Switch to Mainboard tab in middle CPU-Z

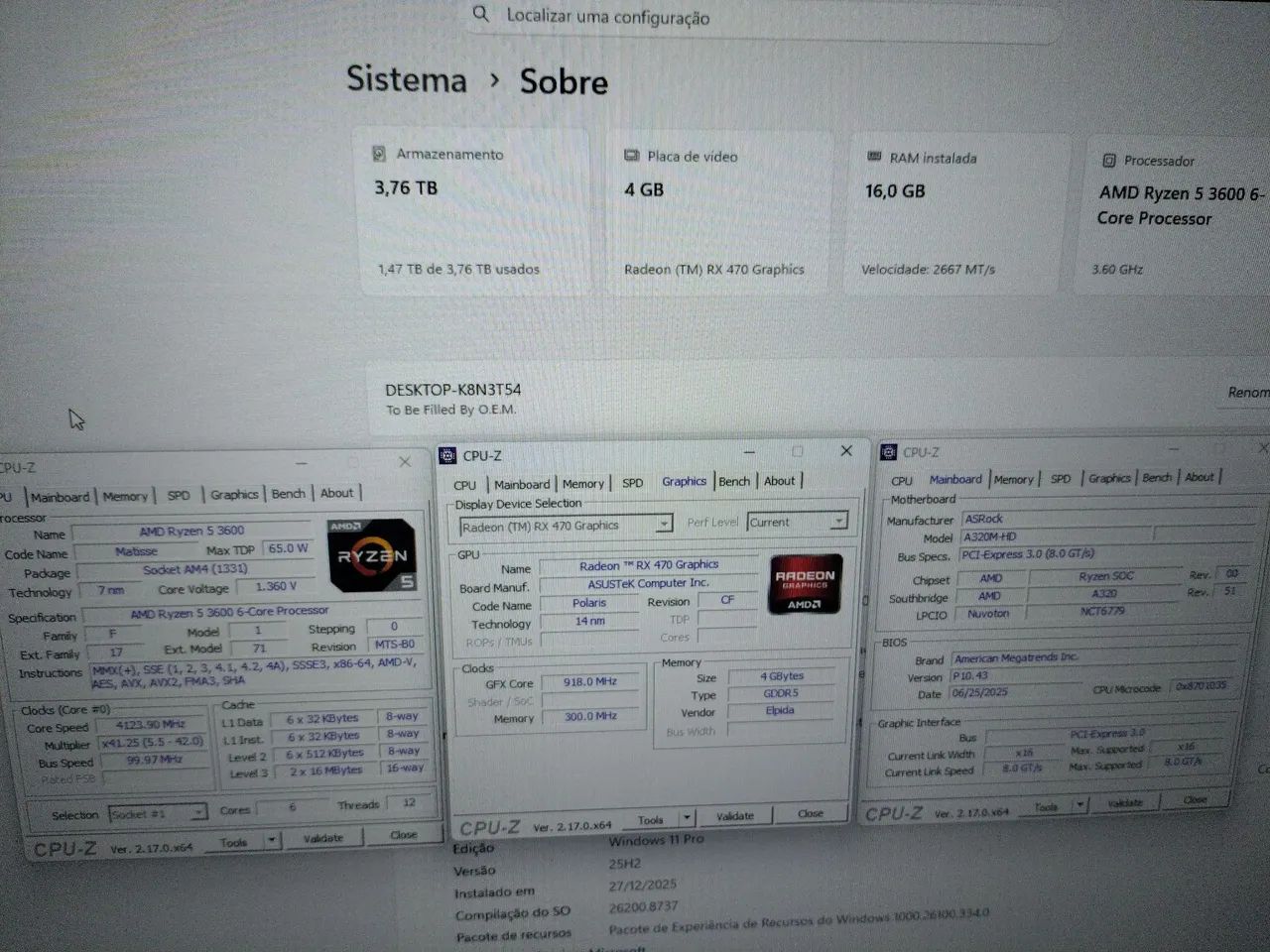click(x=522, y=484)
